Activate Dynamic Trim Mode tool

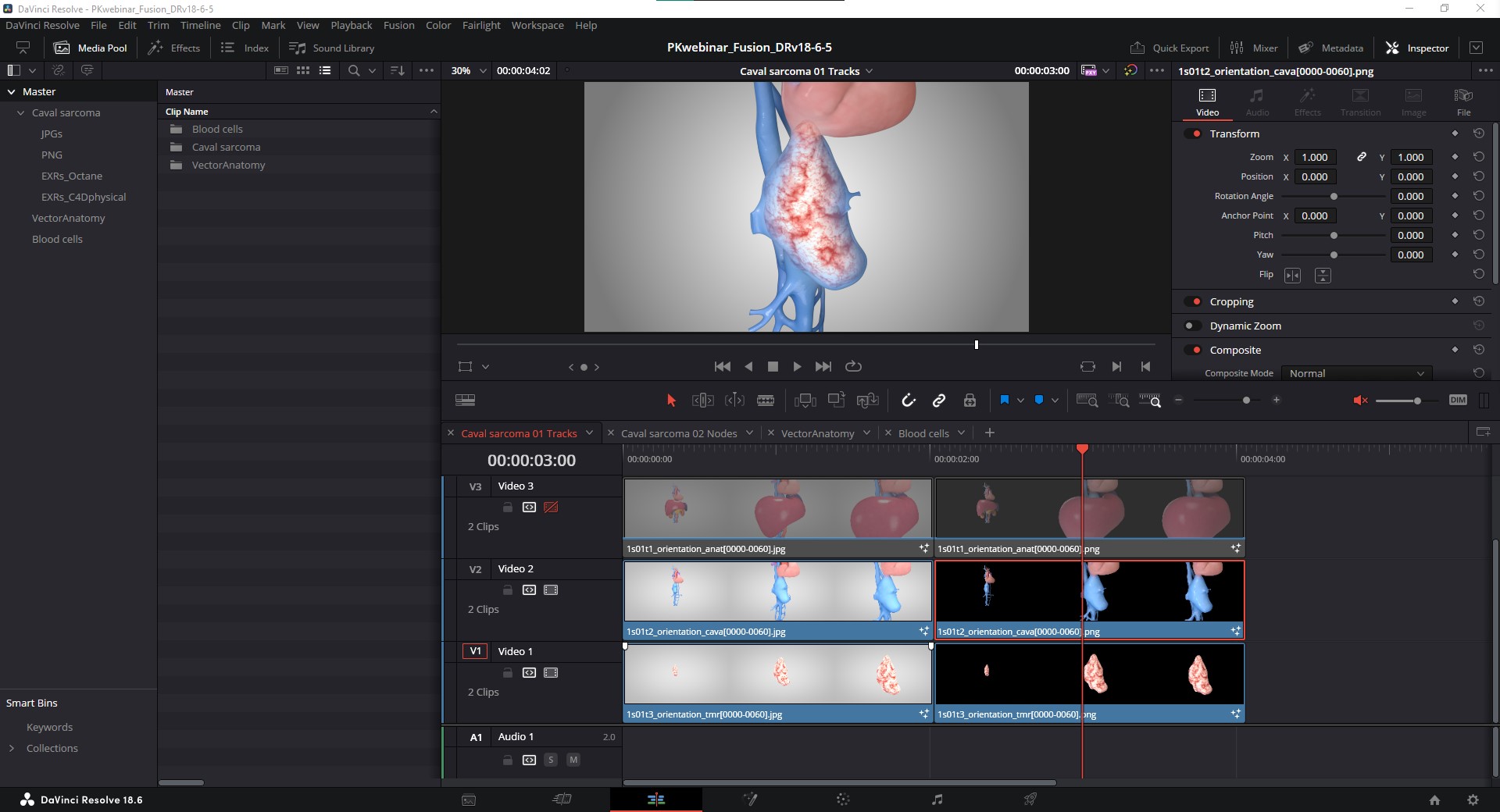click(734, 400)
